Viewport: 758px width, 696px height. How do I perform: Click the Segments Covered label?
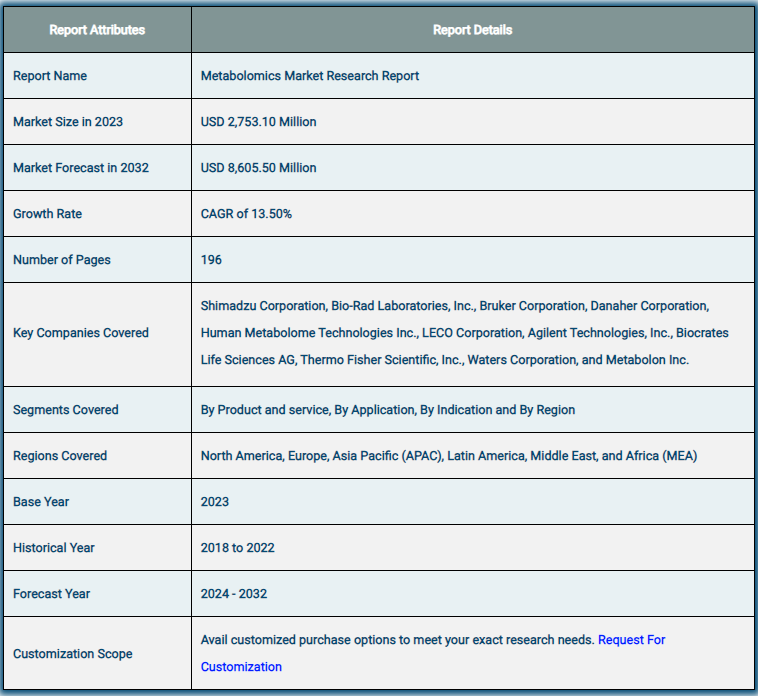coord(66,410)
